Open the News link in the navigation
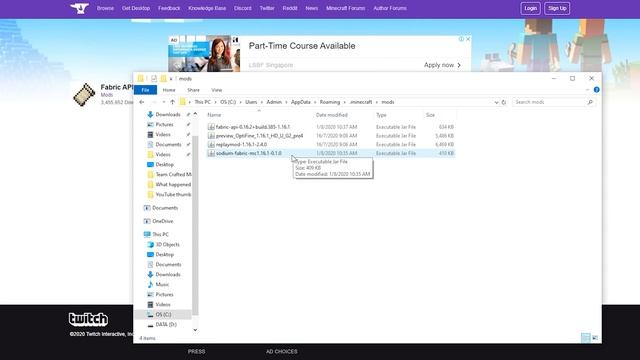This screenshot has width=640, height=360. pos(311,8)
